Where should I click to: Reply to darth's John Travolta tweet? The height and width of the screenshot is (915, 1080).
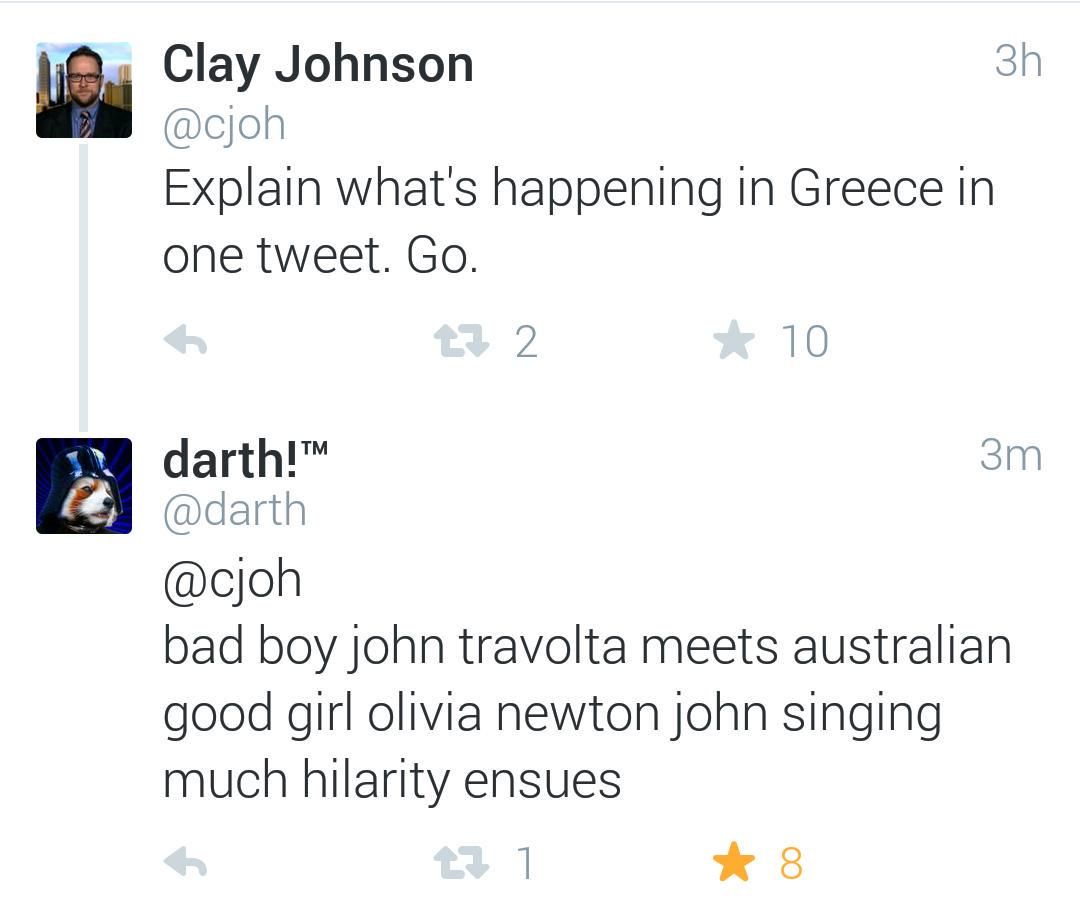click(x=185, y=863)
